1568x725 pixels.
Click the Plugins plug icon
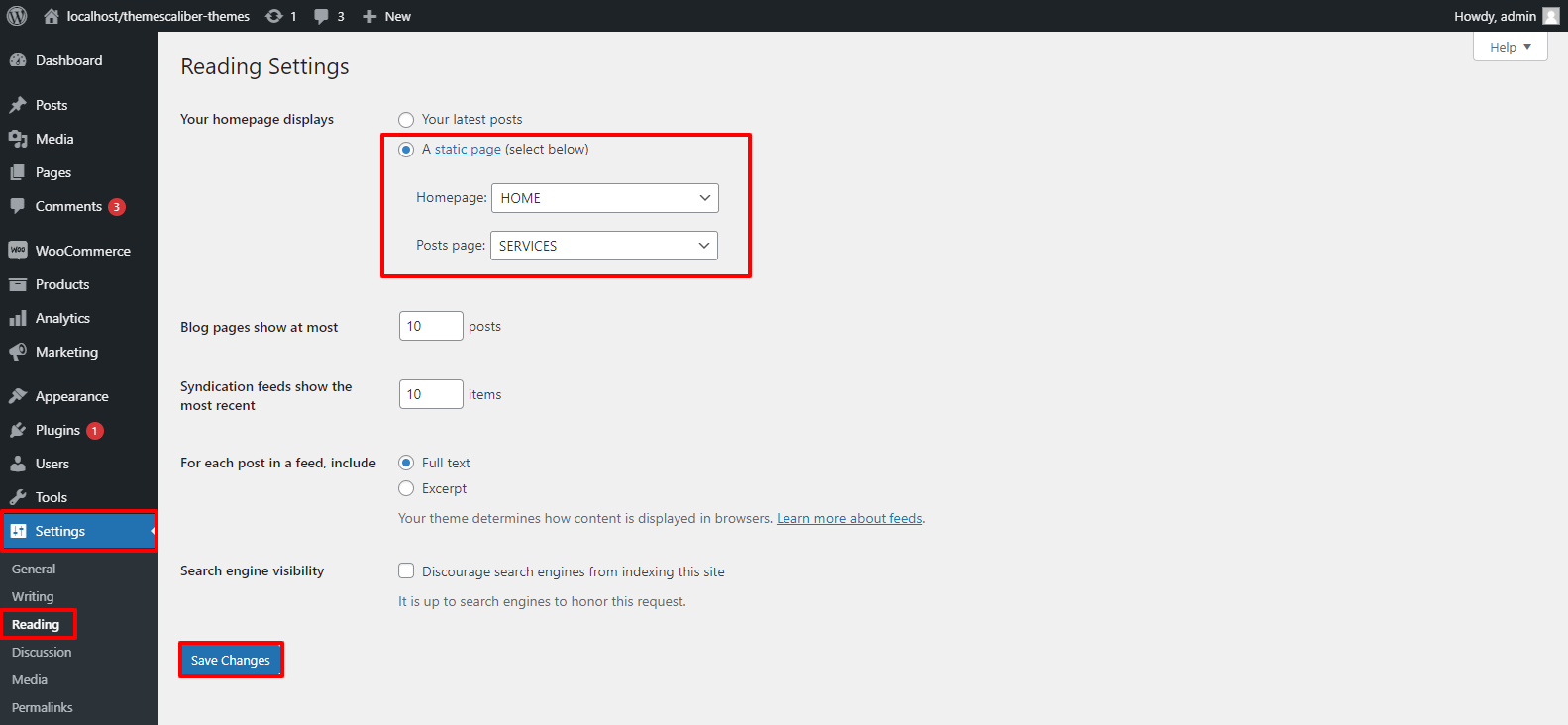pyautogui.click(x=18, y=430)
